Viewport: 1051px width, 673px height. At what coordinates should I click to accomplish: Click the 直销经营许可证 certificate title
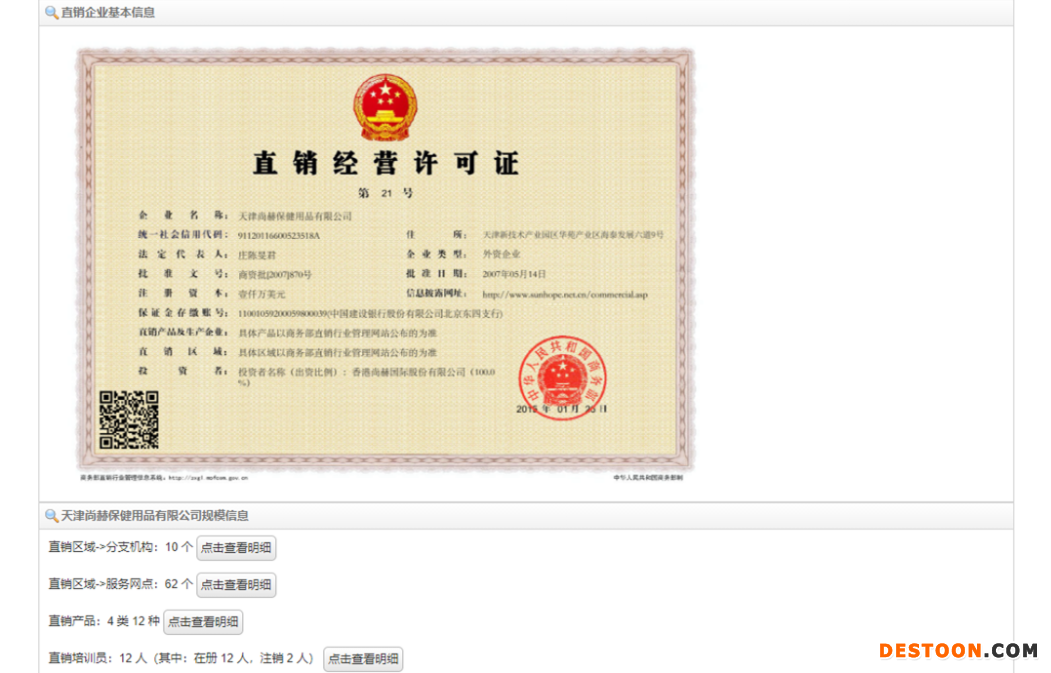[385, 163]
